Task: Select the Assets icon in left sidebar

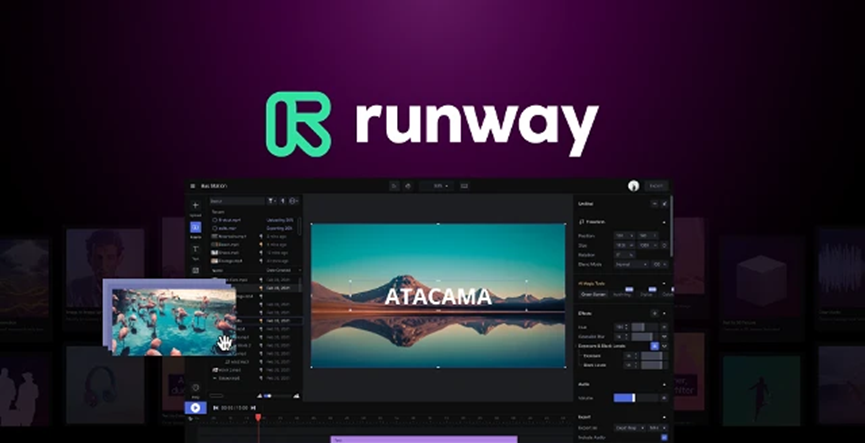Action: [x=195, y=227]
